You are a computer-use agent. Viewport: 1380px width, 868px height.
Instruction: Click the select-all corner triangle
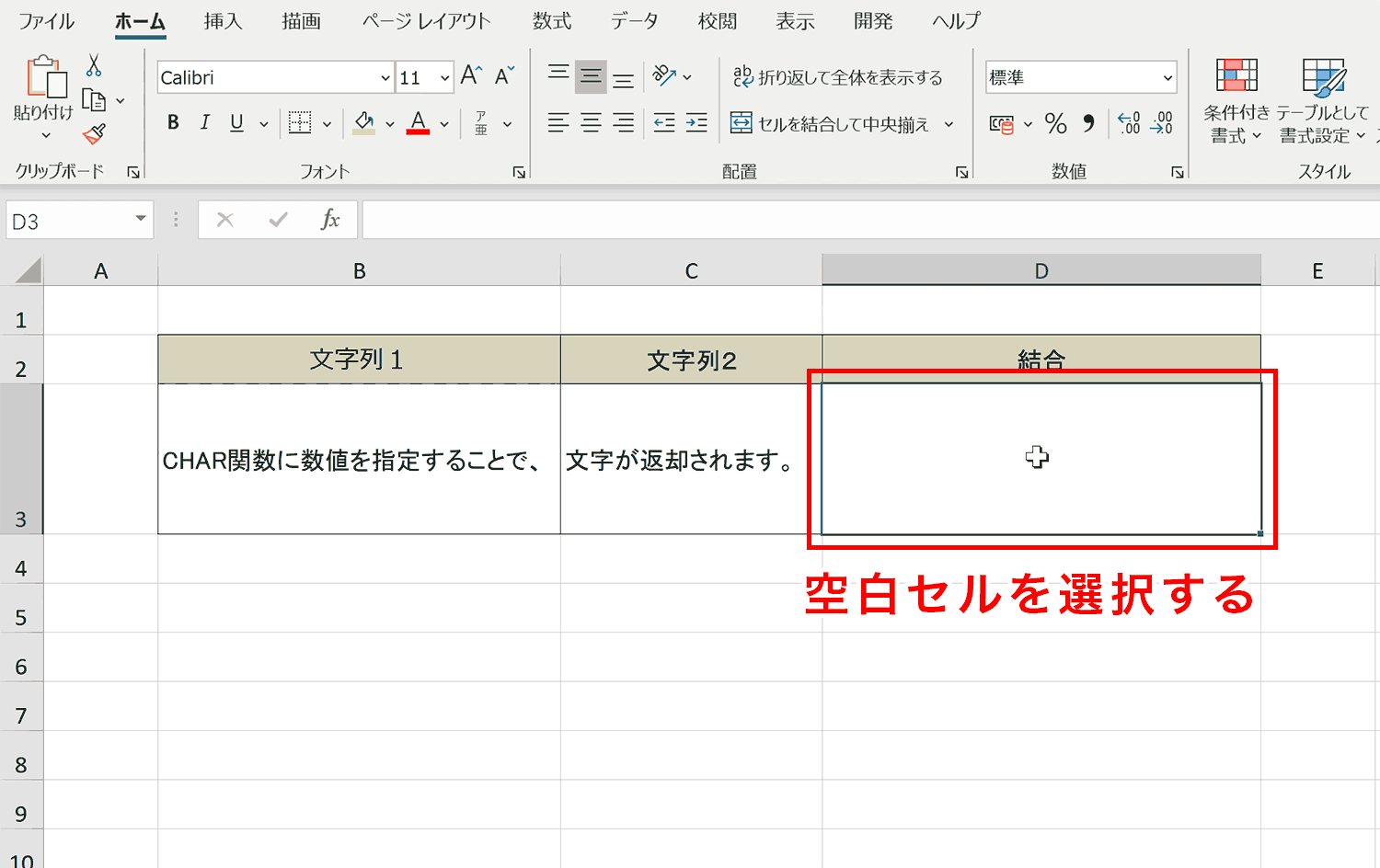[x=28, y=270]
